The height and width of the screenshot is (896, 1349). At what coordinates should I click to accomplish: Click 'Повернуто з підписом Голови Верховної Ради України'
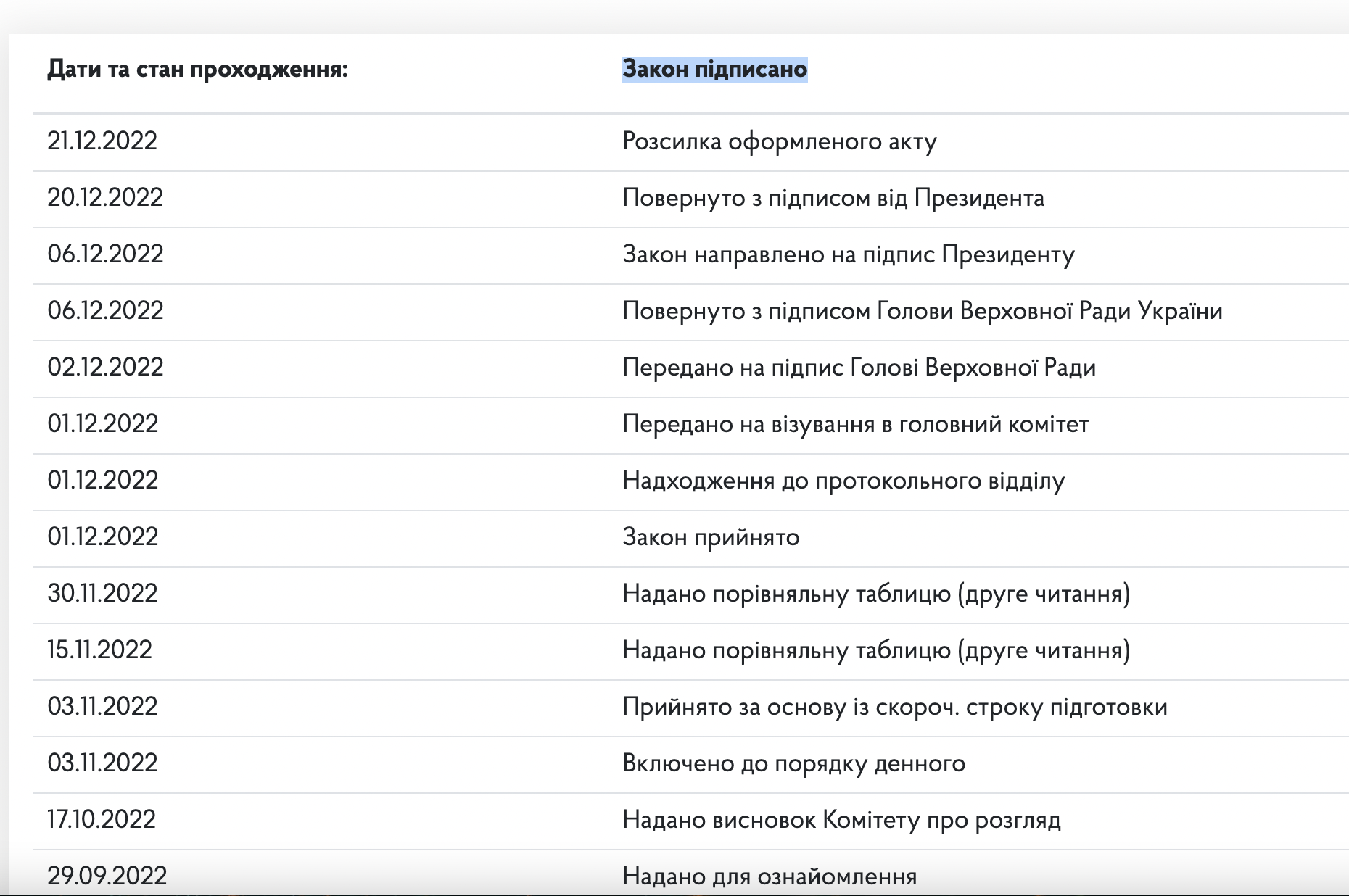[923, 311]
